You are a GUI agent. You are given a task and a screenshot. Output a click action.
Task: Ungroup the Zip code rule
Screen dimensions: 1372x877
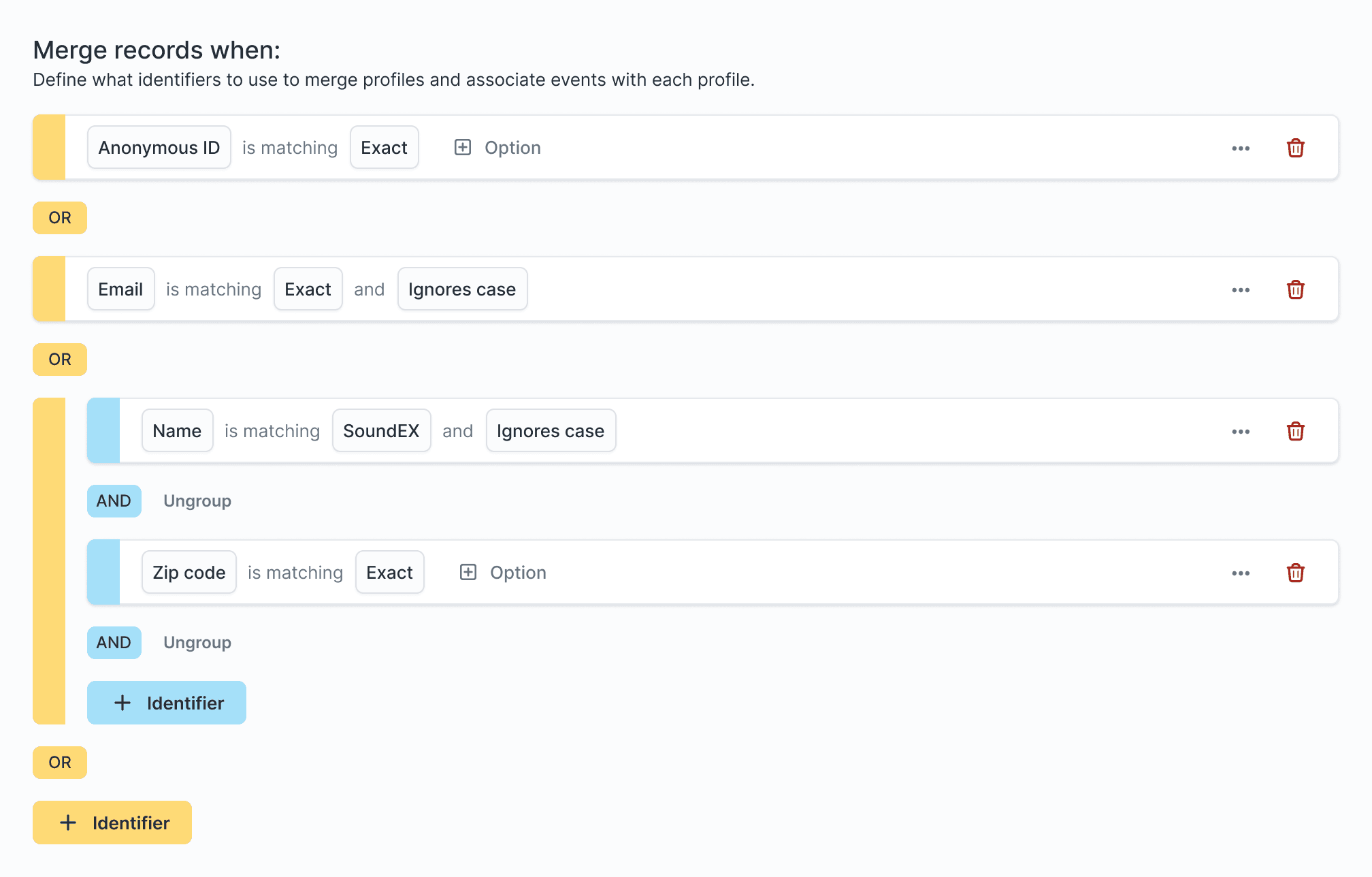(196, 642)
